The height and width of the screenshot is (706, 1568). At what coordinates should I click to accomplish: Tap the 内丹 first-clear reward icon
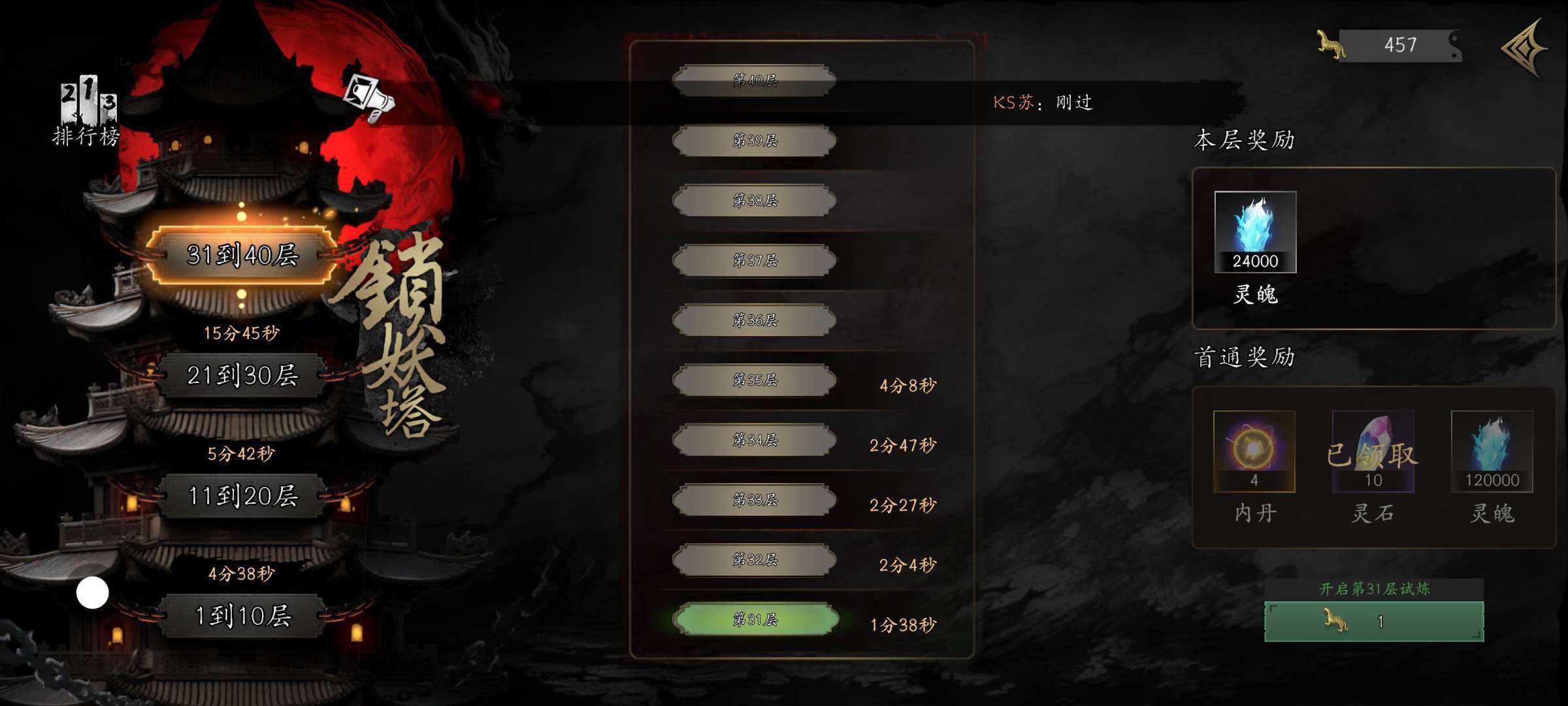pos(1254,451)
